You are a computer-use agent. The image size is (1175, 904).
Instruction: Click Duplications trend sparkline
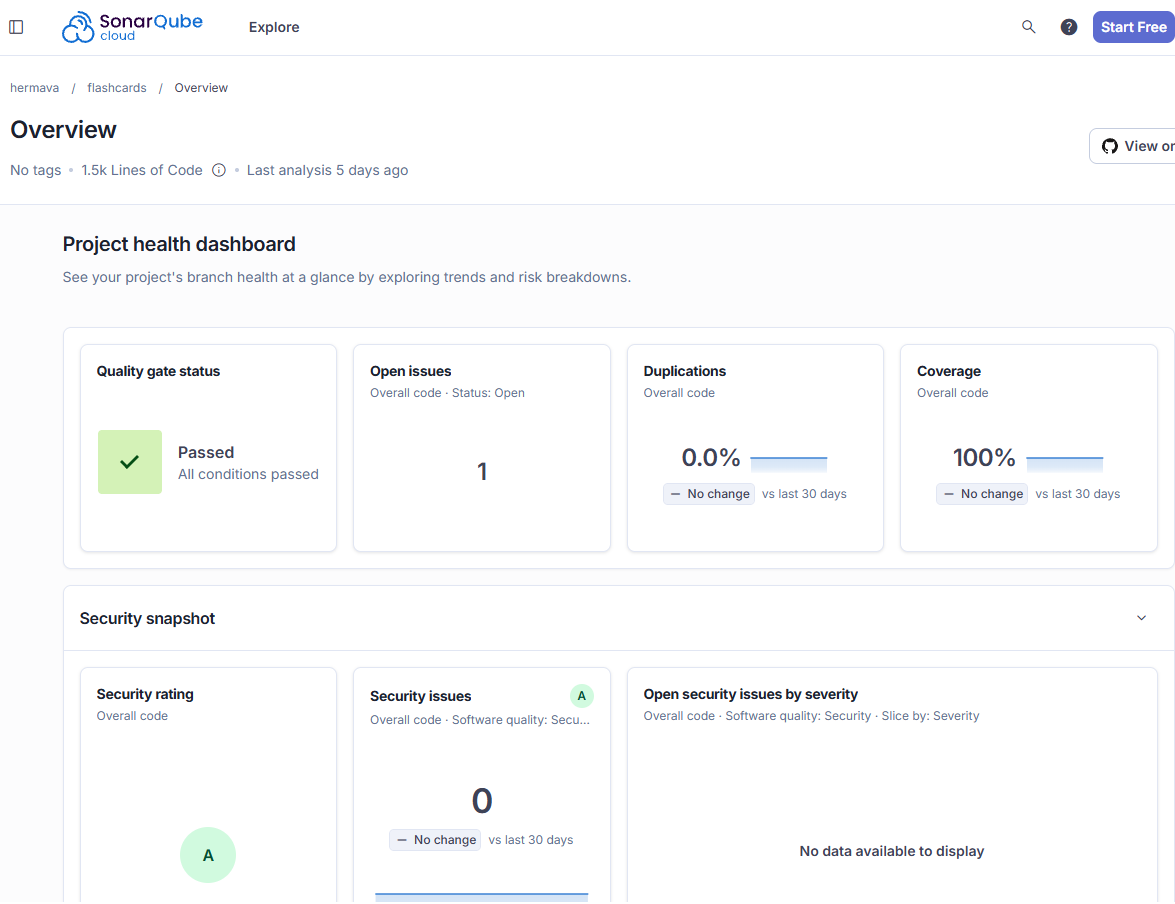point(788,463)
